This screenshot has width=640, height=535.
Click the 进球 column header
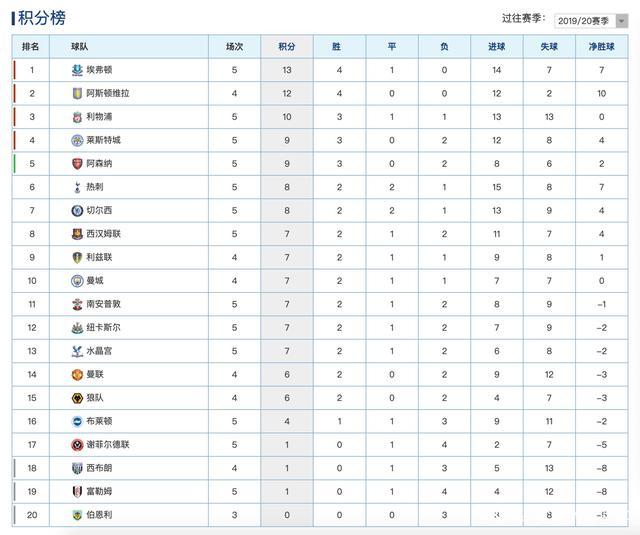pyautogui.click(x=496, y=46)
